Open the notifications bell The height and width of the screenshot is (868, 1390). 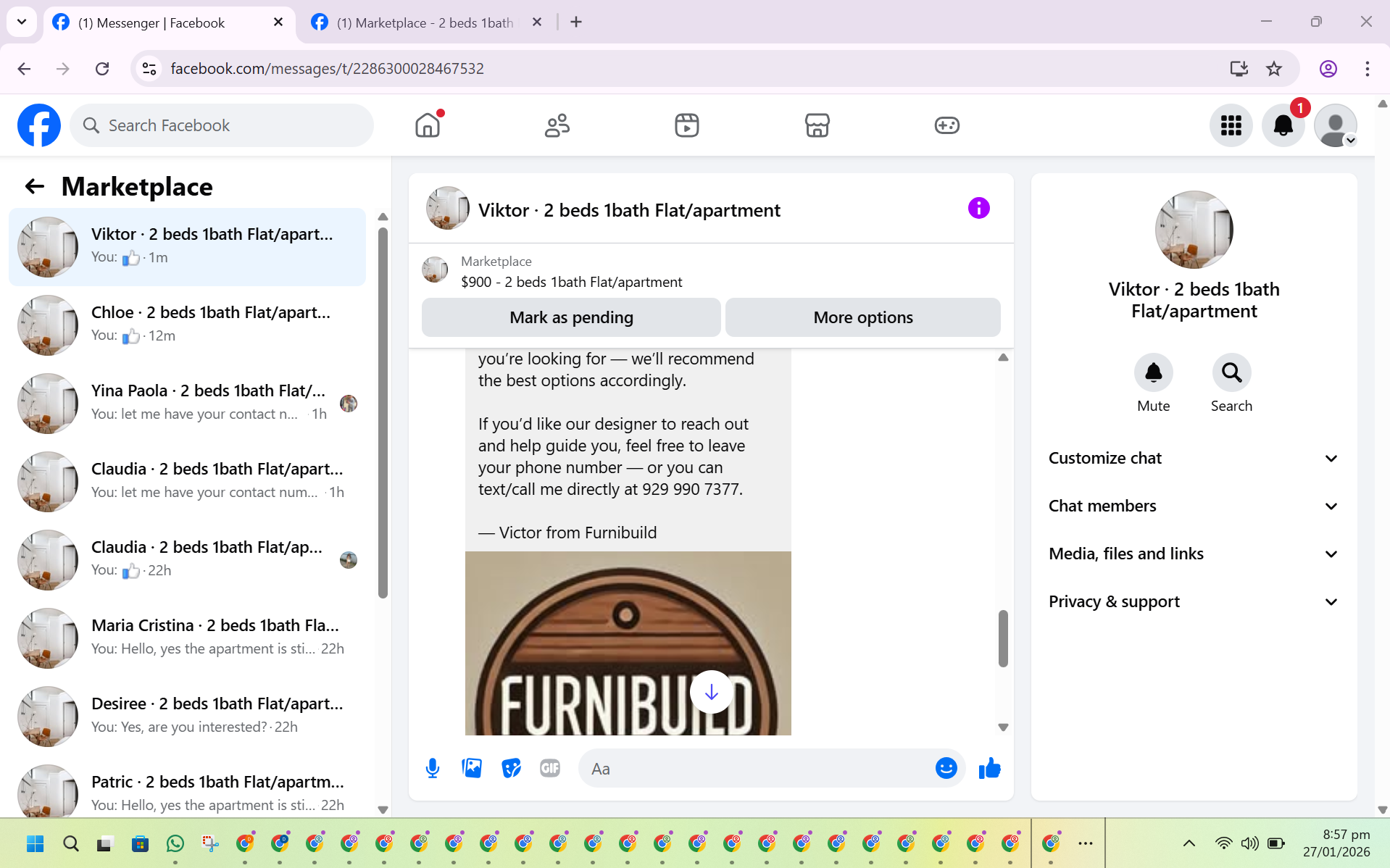[x=1283, y=125]
